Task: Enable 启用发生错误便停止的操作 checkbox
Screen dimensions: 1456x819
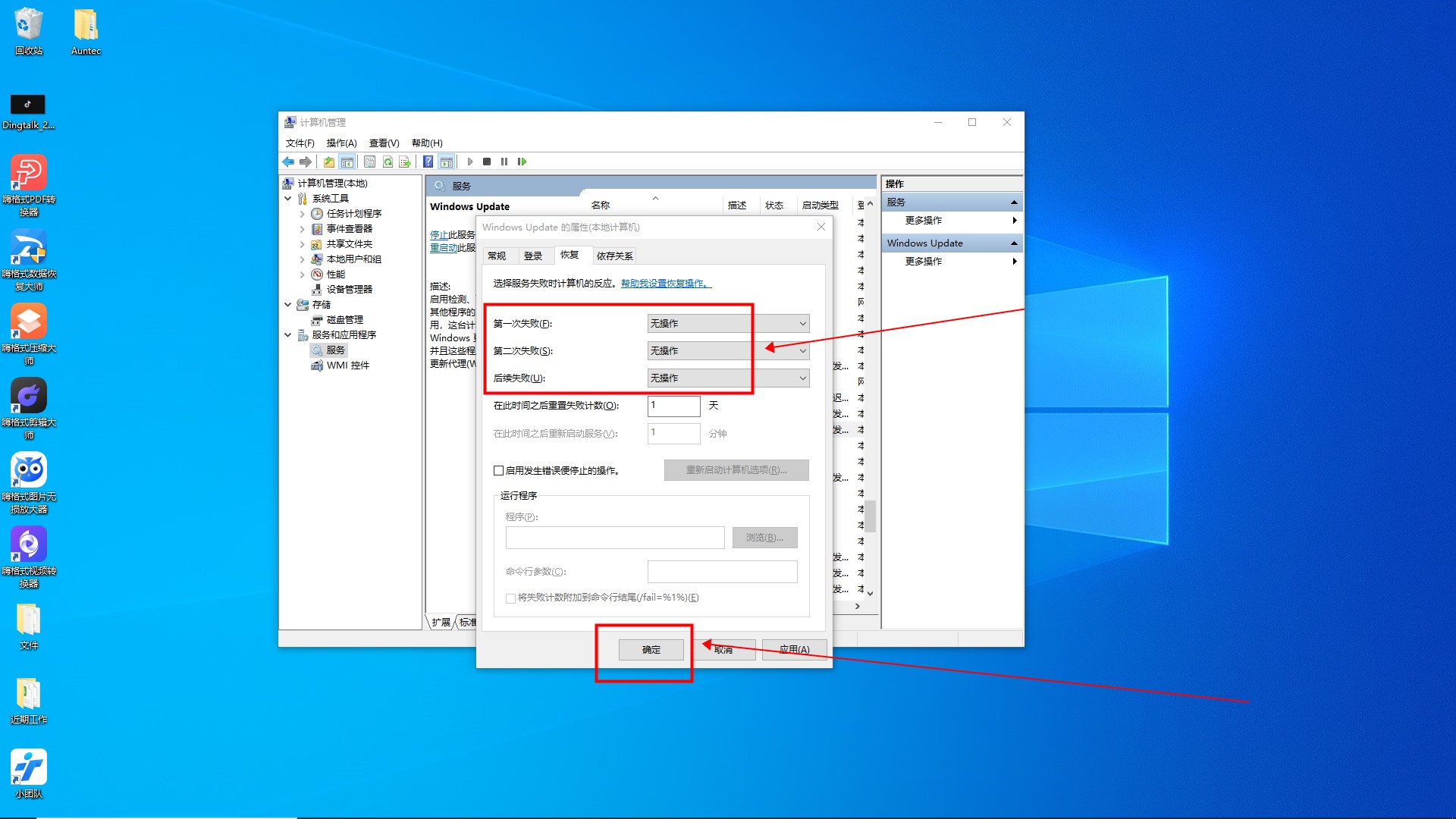Action: point(498,471)
